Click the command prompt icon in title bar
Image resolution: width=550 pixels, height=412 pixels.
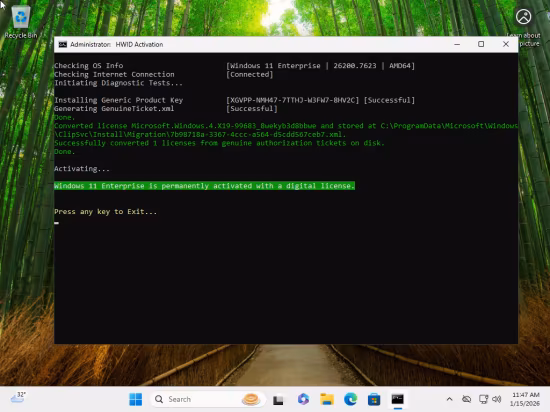[x=63, y=45]
